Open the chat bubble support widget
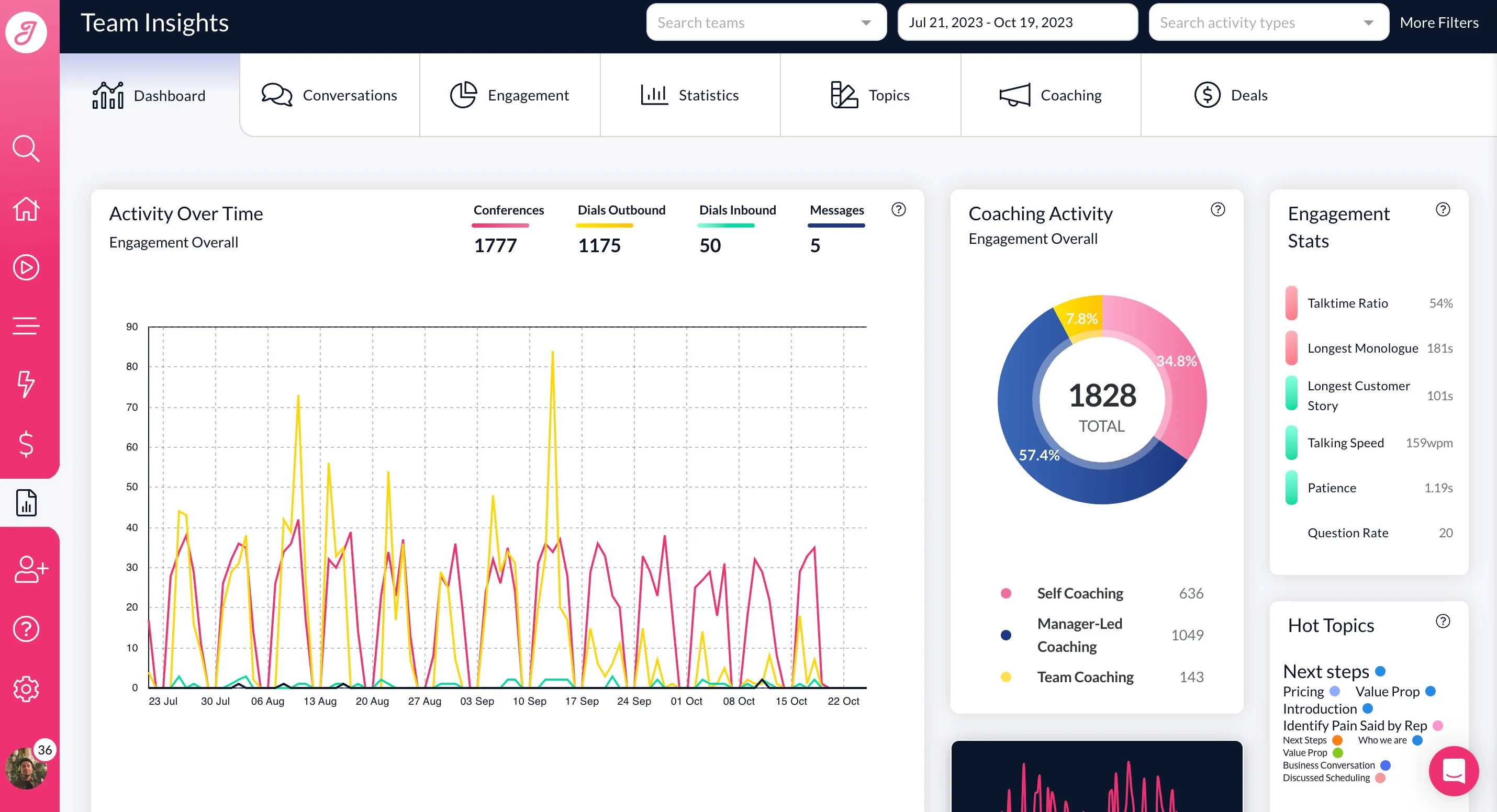 [x=1454, y=771]
